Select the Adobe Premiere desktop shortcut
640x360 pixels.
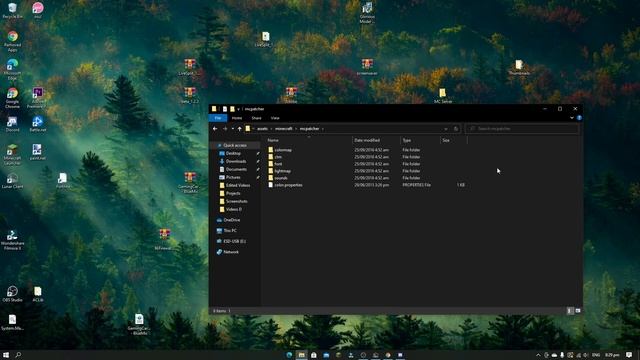38,98
